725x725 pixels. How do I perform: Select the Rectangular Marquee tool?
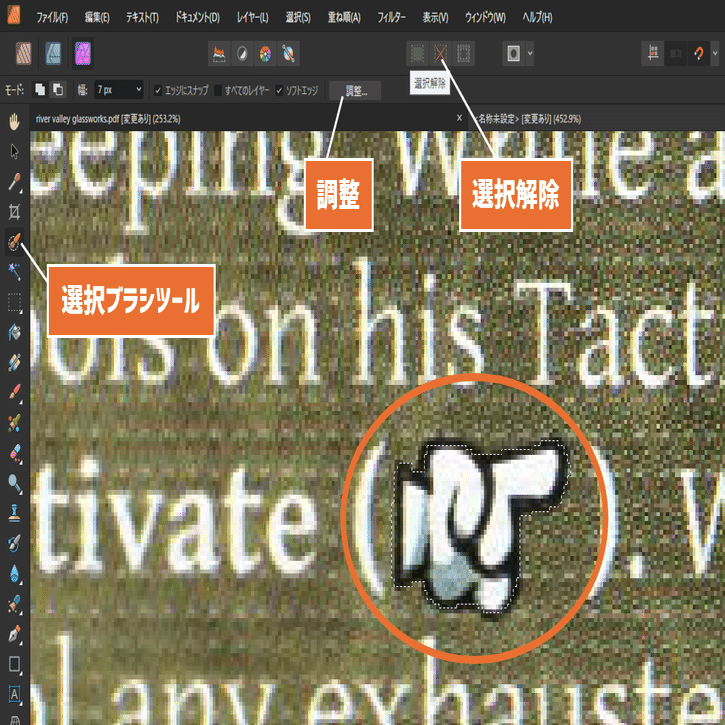[14, 302]
